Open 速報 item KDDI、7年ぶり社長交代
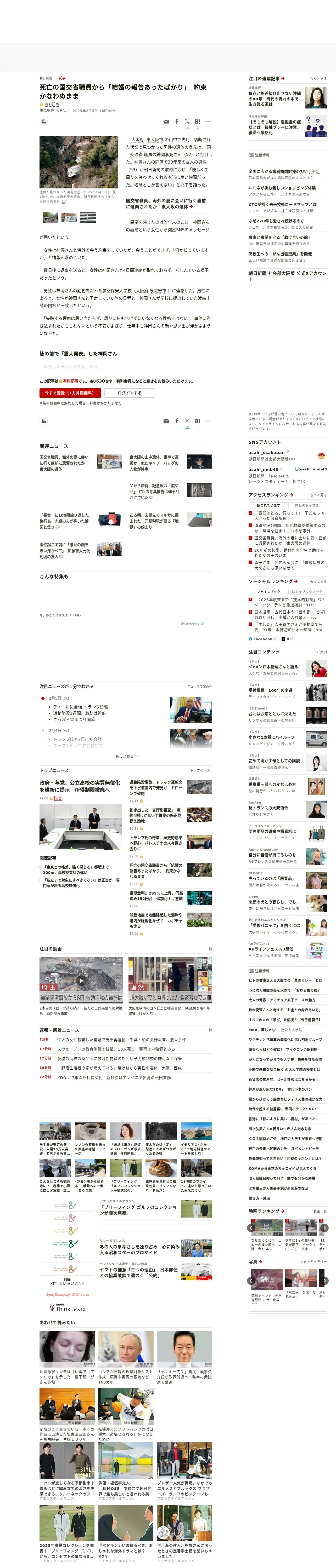 click(114, 1077)
